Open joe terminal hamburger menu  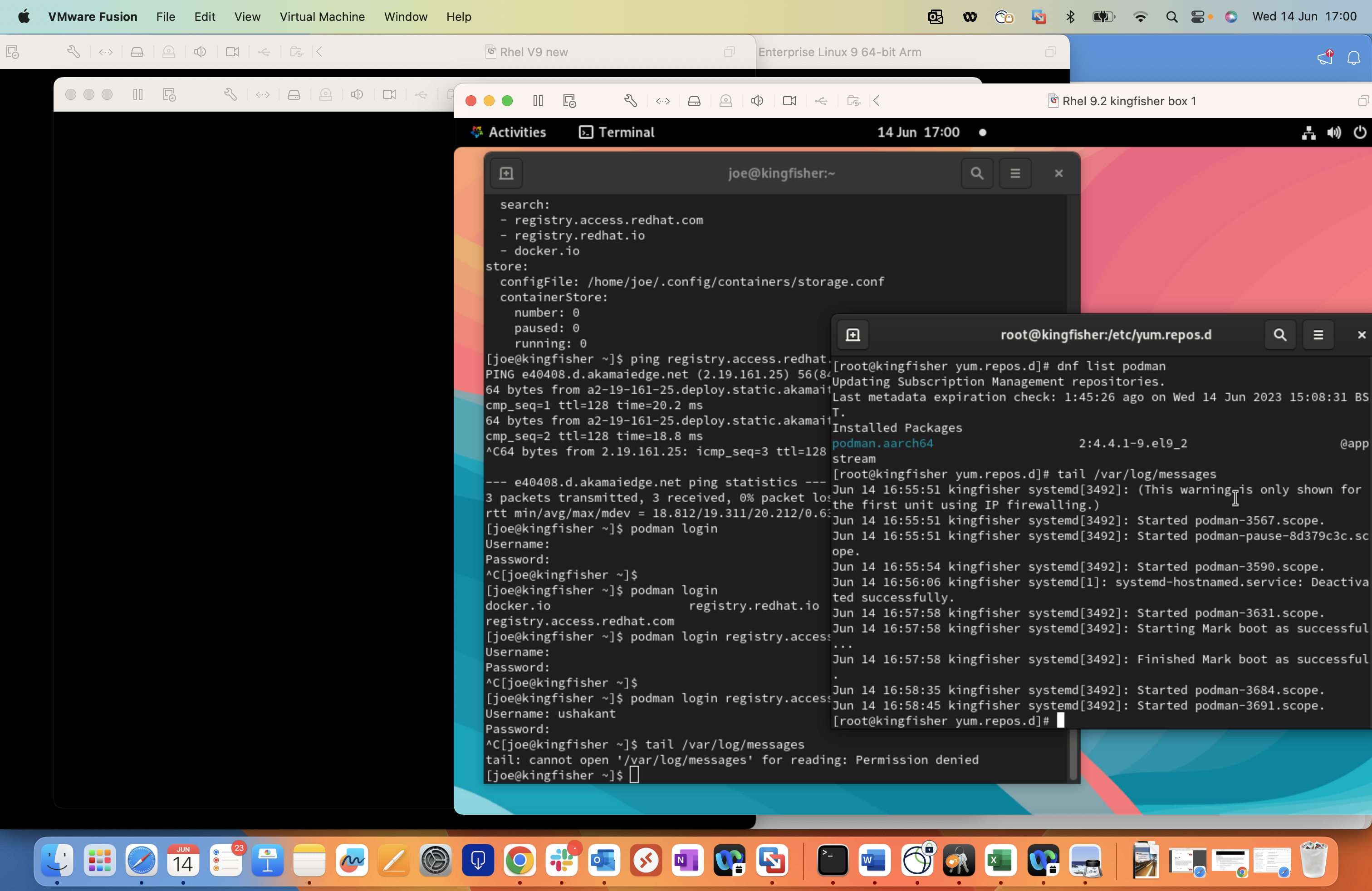(1015, 173)
